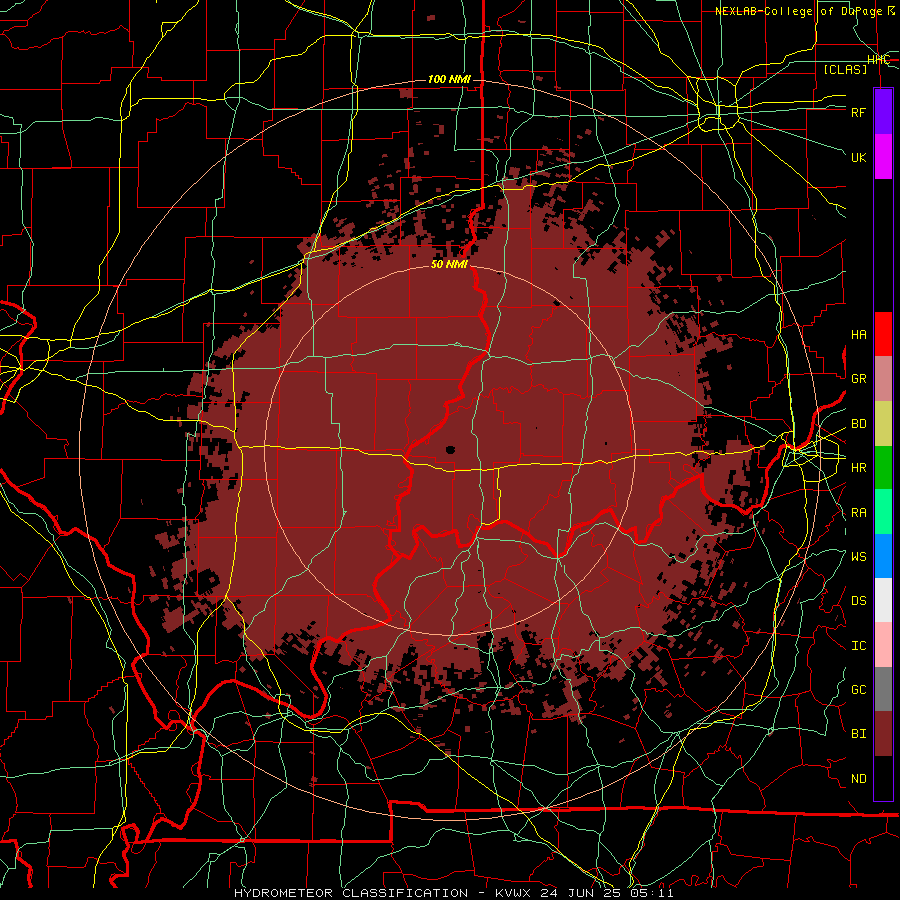Click the RF purple legend swatch
900x900 pixels.
coord(883,112)
